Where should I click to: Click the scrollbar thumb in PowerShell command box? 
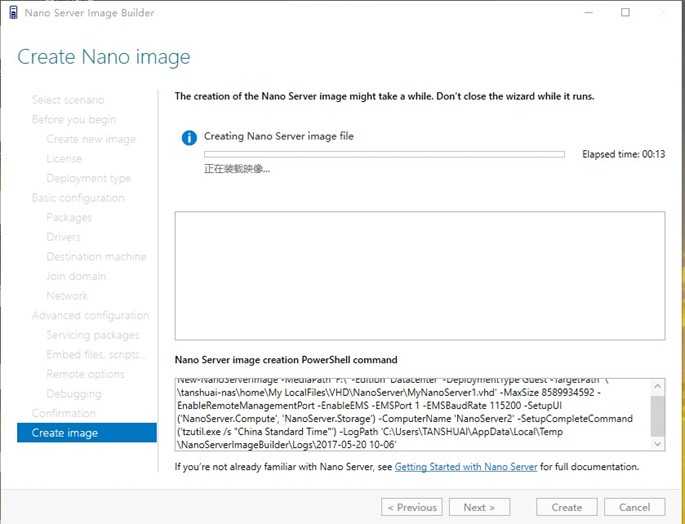click(657, 416)
